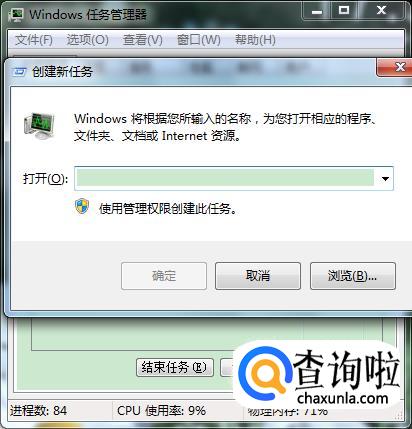This screenshot has height=429, width=412.
Task: Click the 创建新任务 dialog title icon
Action: (x=19, y=71)
